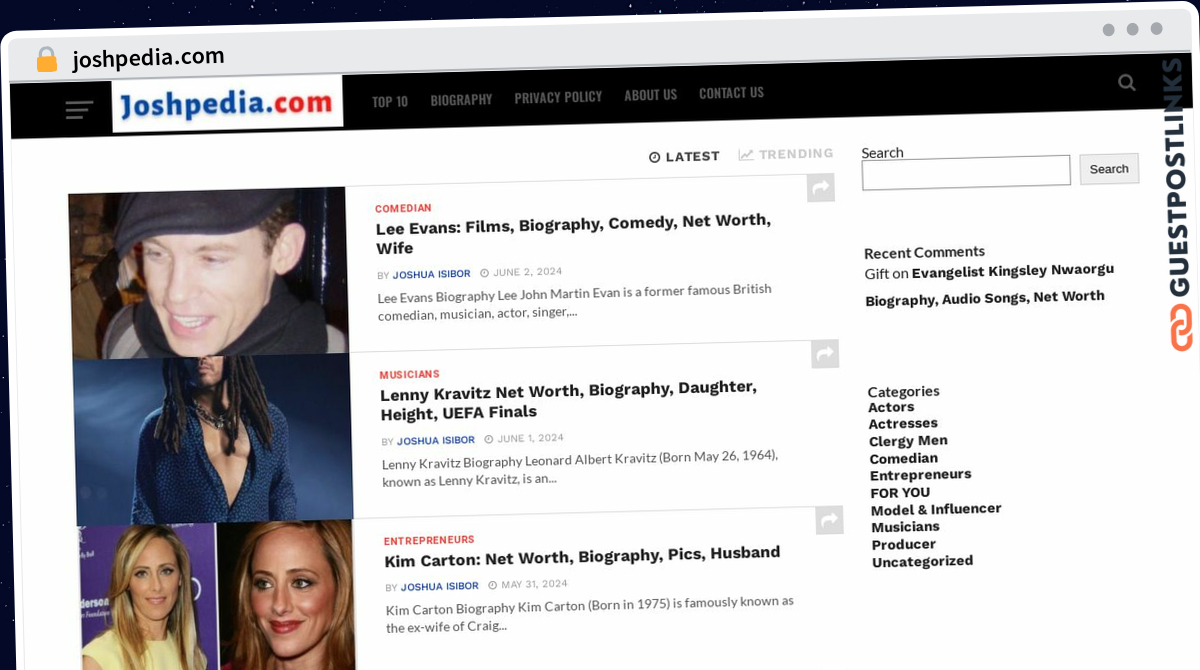Image resolution: width=1200 pixels, height=670 pixels.
Task: Select the Comedian sidebar category
Action: [903, 458]
